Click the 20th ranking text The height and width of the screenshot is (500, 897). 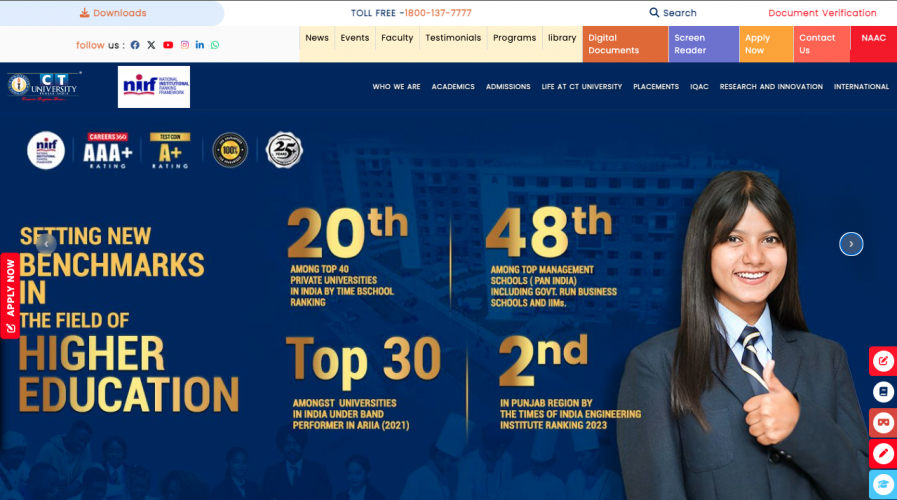(x=347, y=233)
